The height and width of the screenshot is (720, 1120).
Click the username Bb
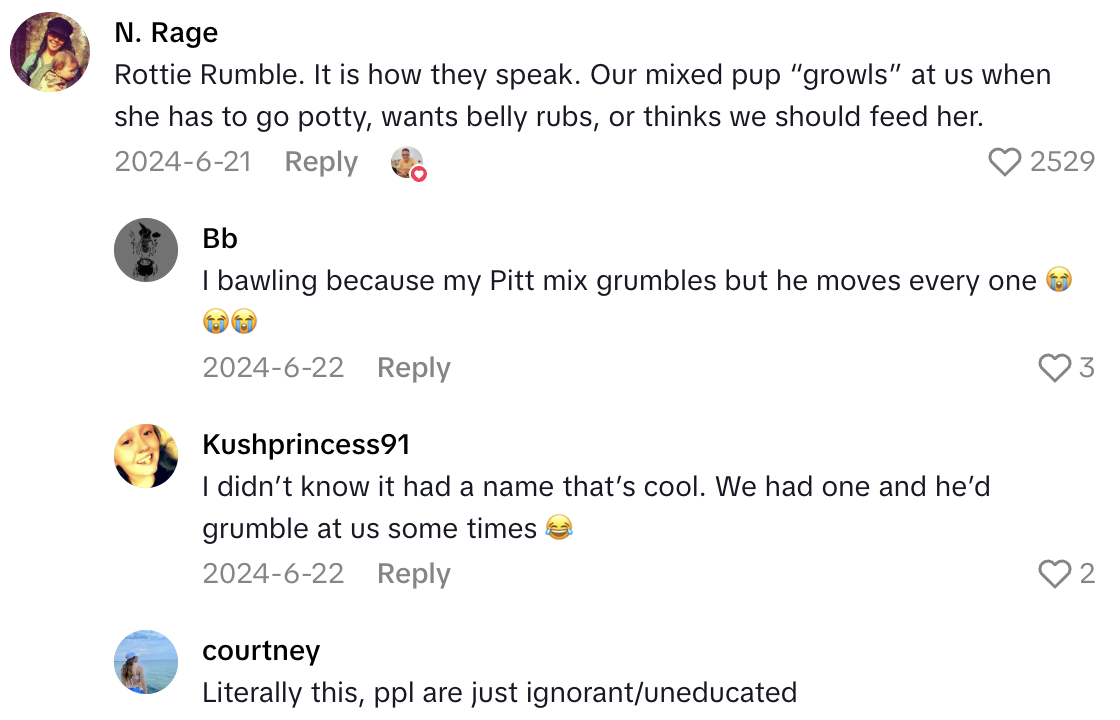(x=220, y=238)
